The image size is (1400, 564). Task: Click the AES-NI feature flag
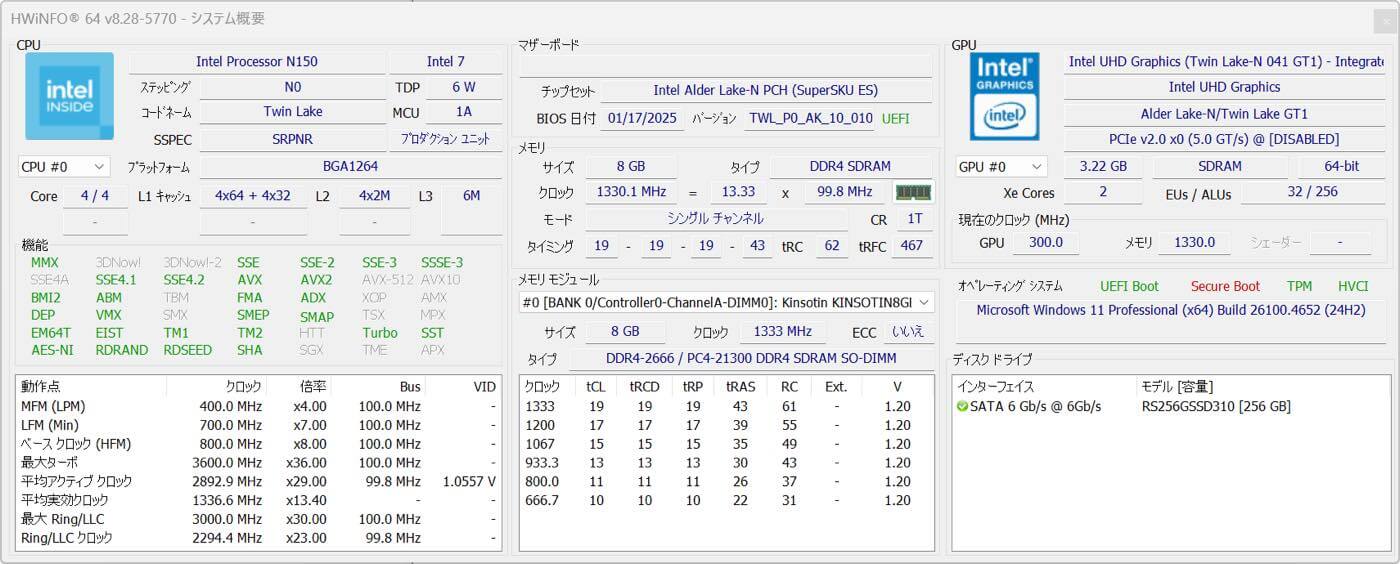click(52, 350)
